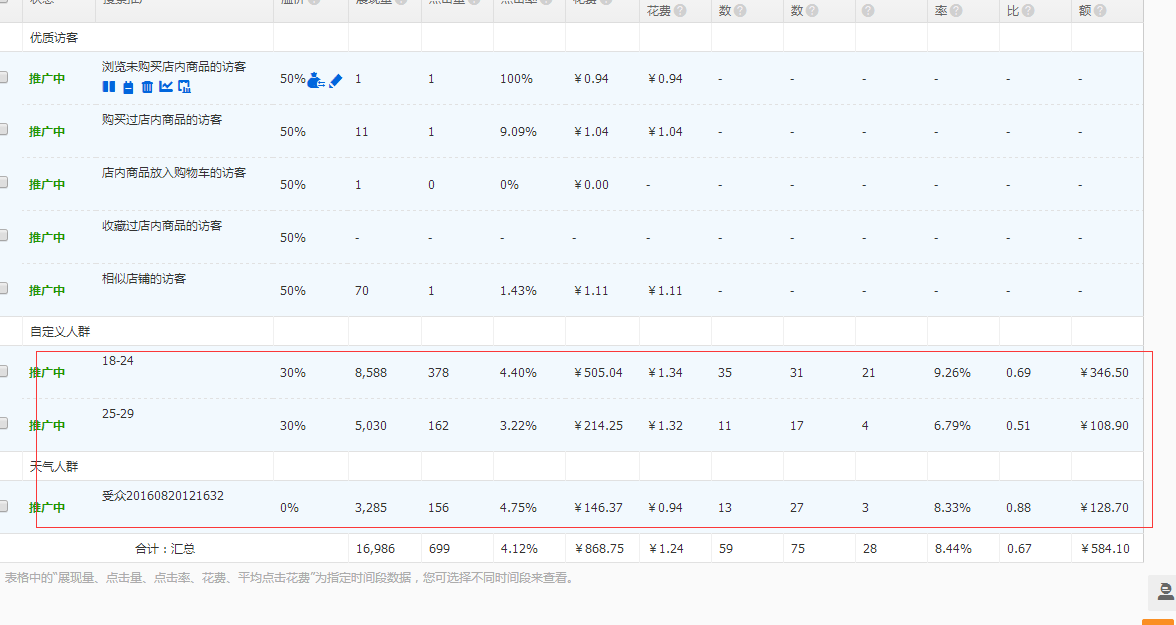The width and height of the screenshot is (1176, 625).
Task: Pause promotion for 浏览未购买店内商品的访客 row
Action: pyautogui.click(x=109, y=87)
